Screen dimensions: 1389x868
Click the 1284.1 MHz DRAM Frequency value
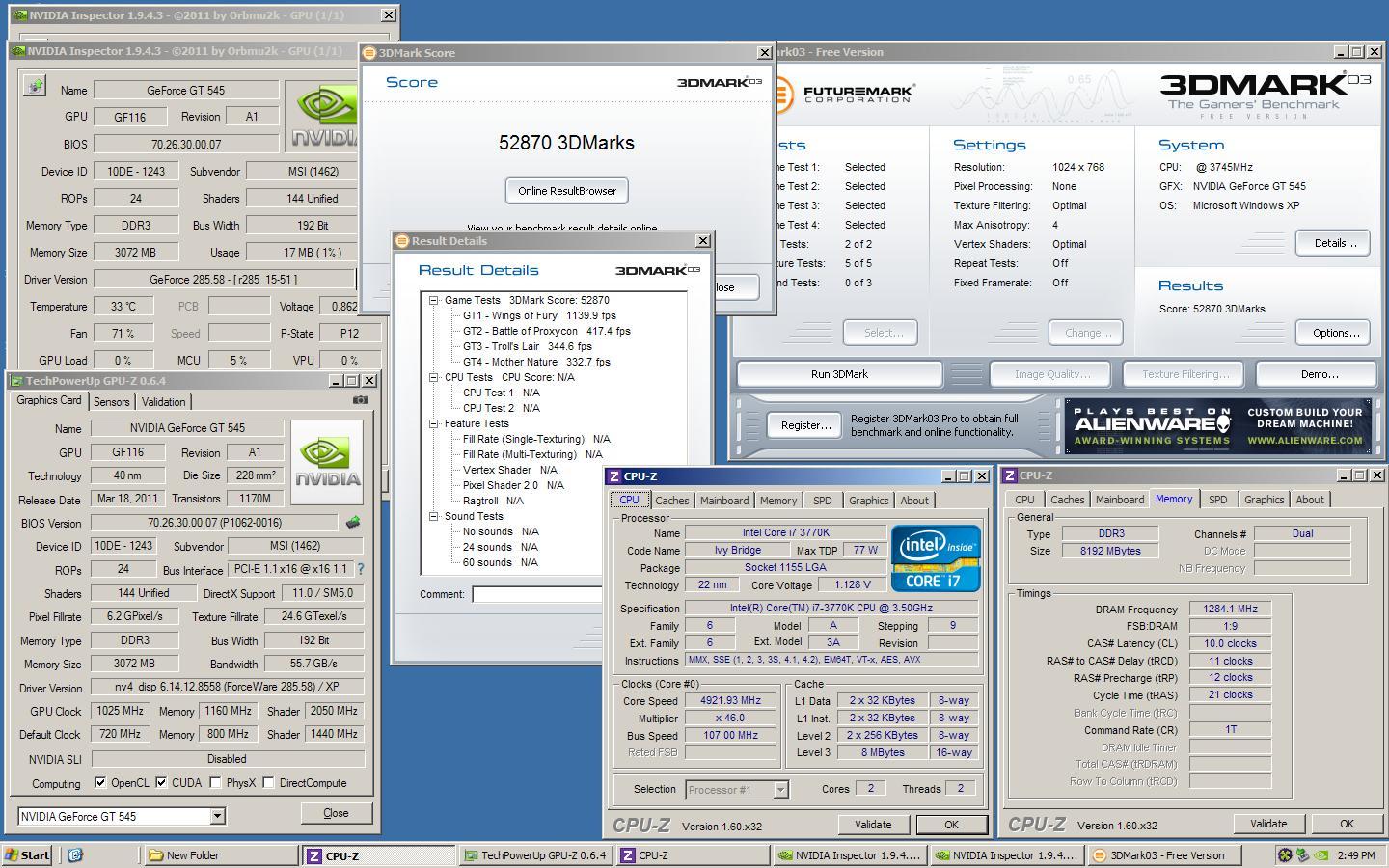tap(1230, 609)
